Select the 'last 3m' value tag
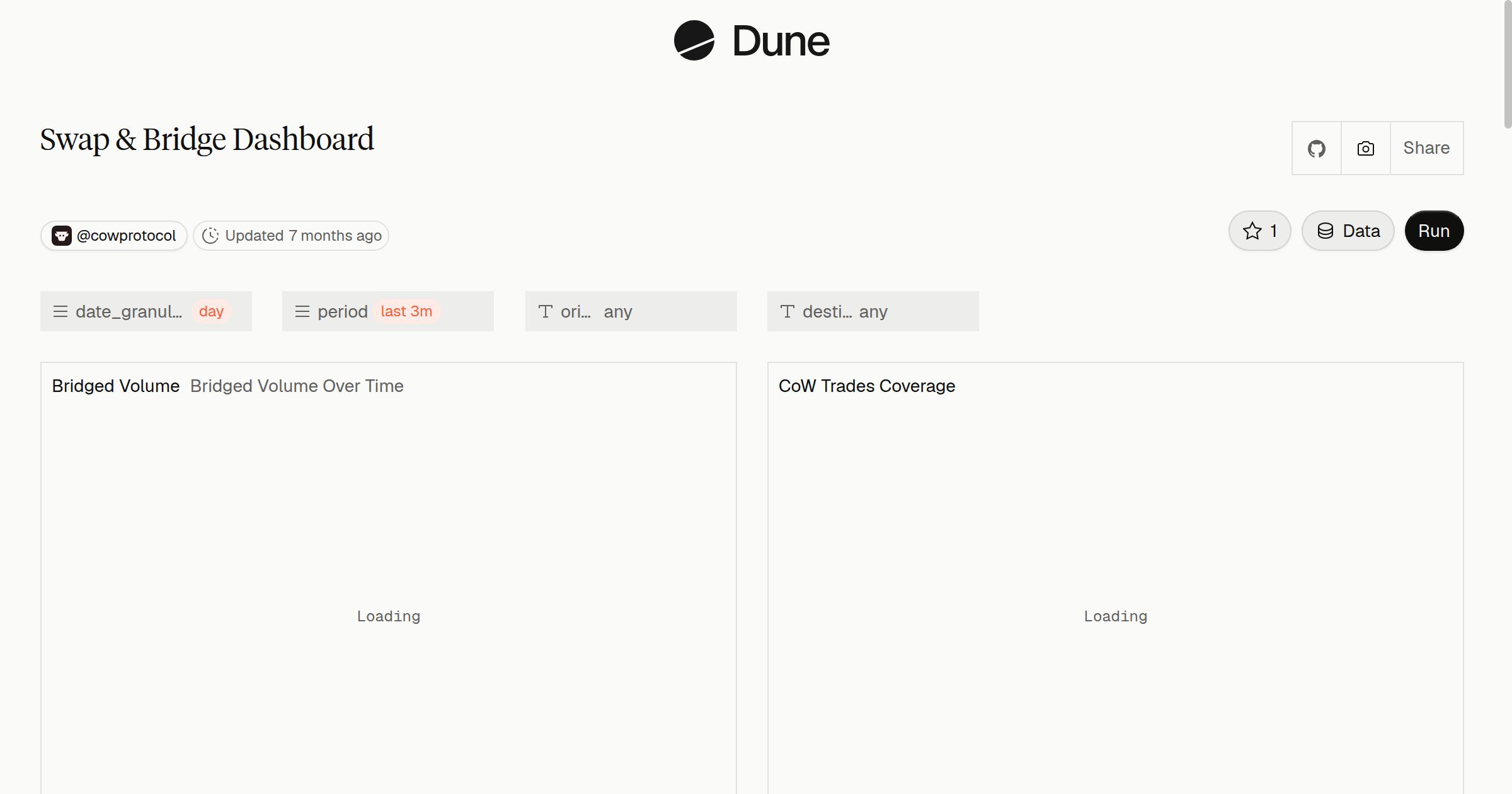 click(x=406, y=311)
